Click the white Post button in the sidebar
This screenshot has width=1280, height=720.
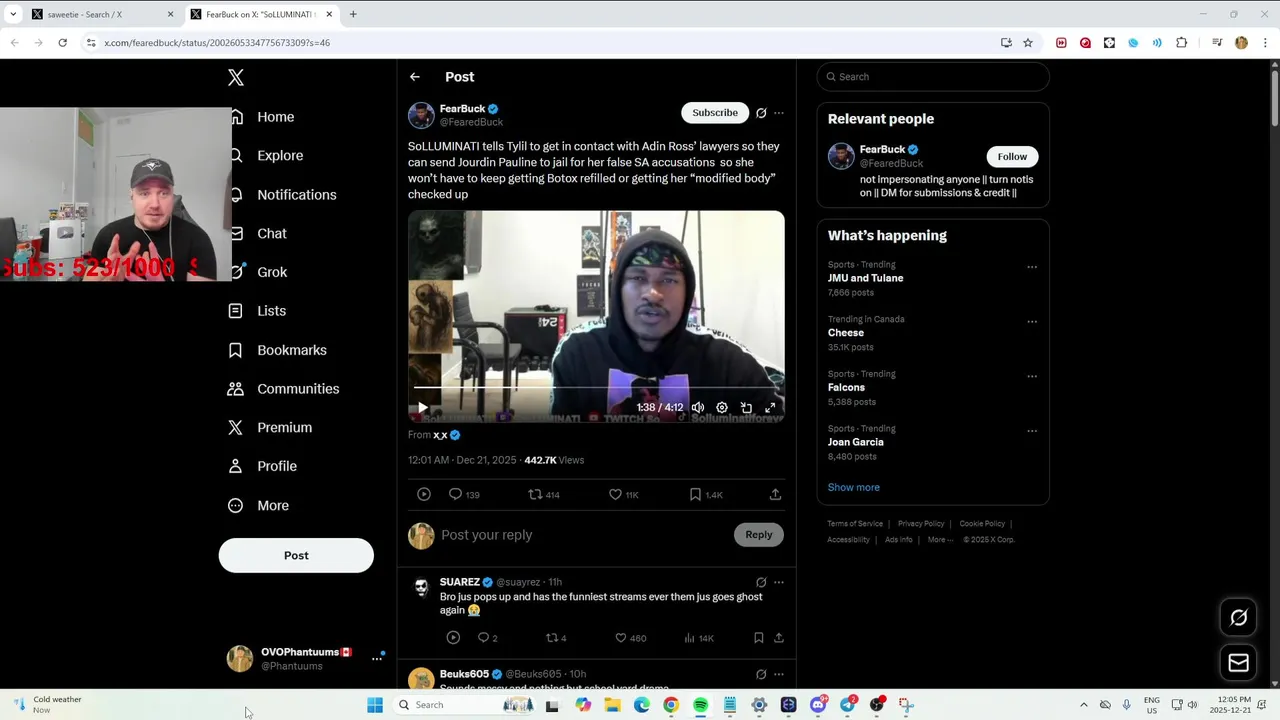pos(296,556)
